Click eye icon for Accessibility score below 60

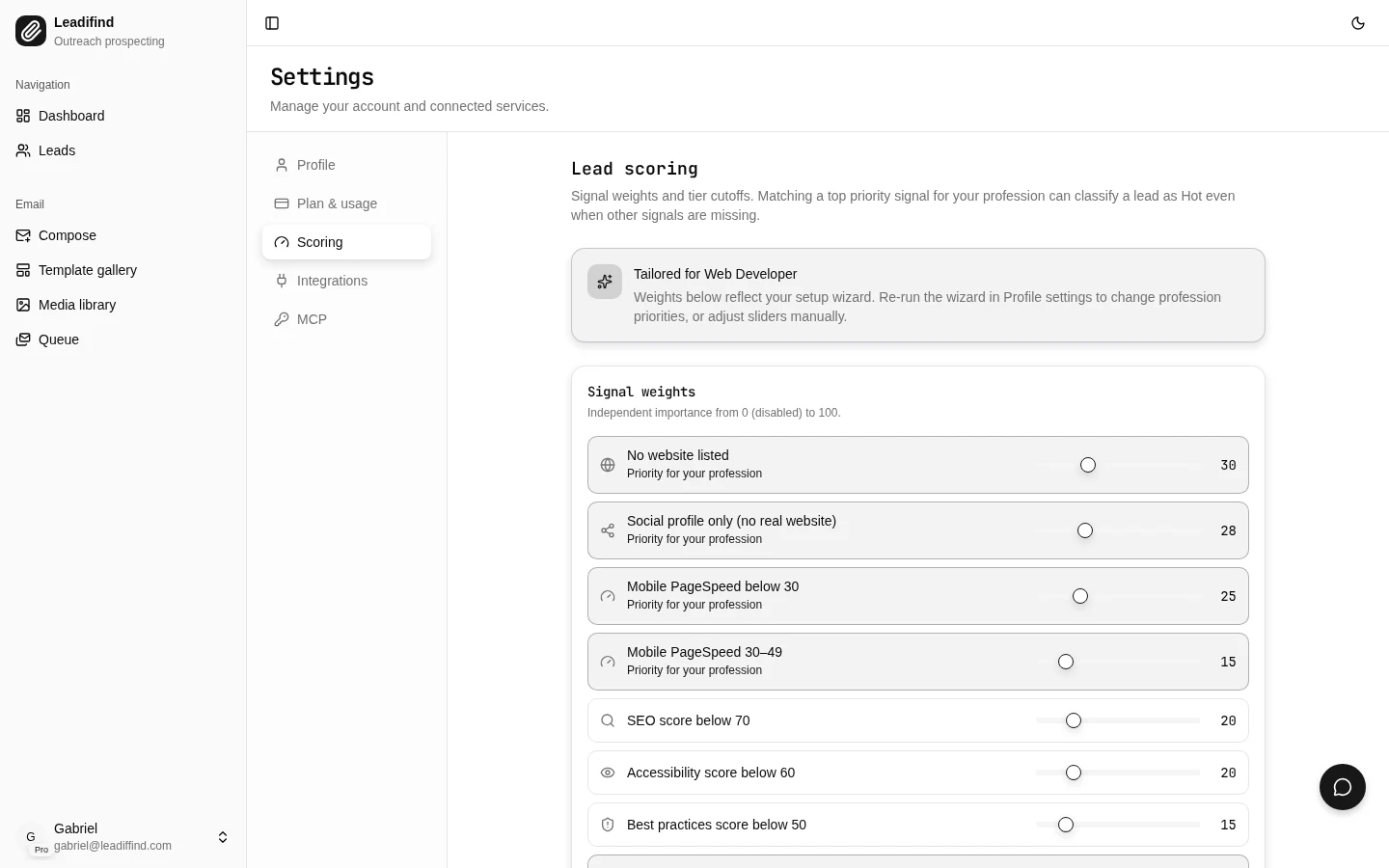pos(608,773)
